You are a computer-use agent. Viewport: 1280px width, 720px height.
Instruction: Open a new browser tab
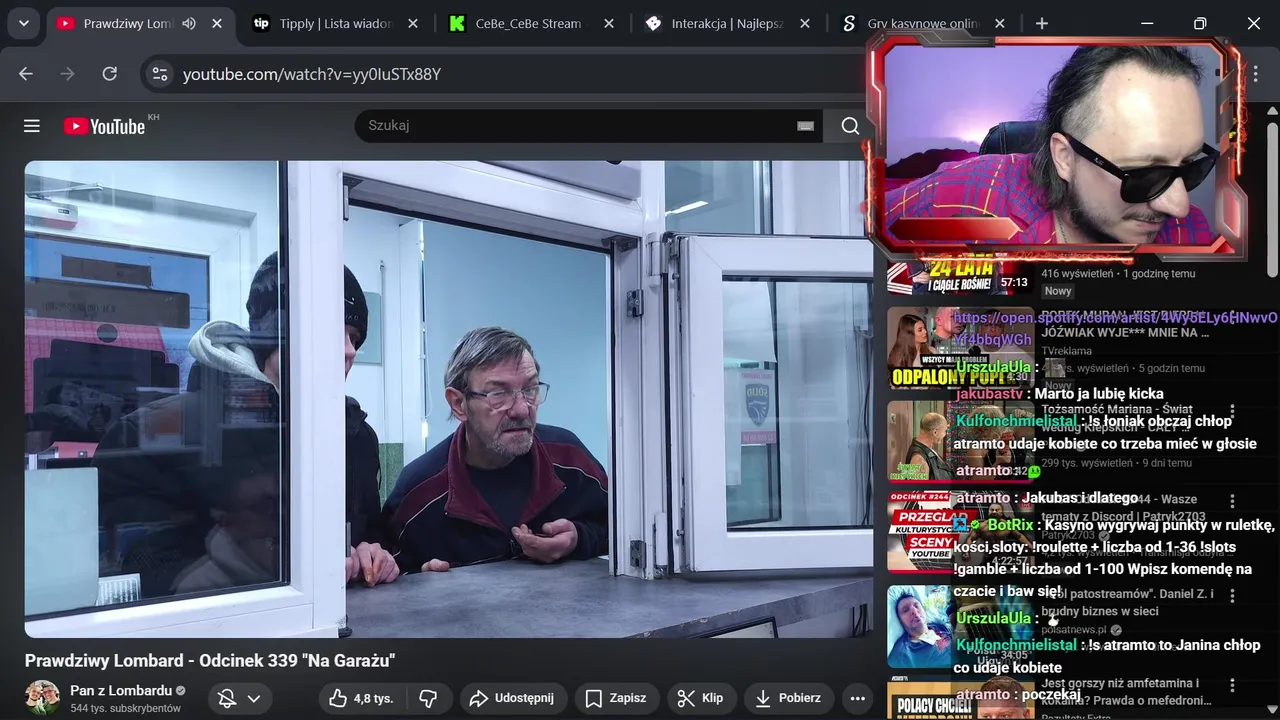(1042, 23)
